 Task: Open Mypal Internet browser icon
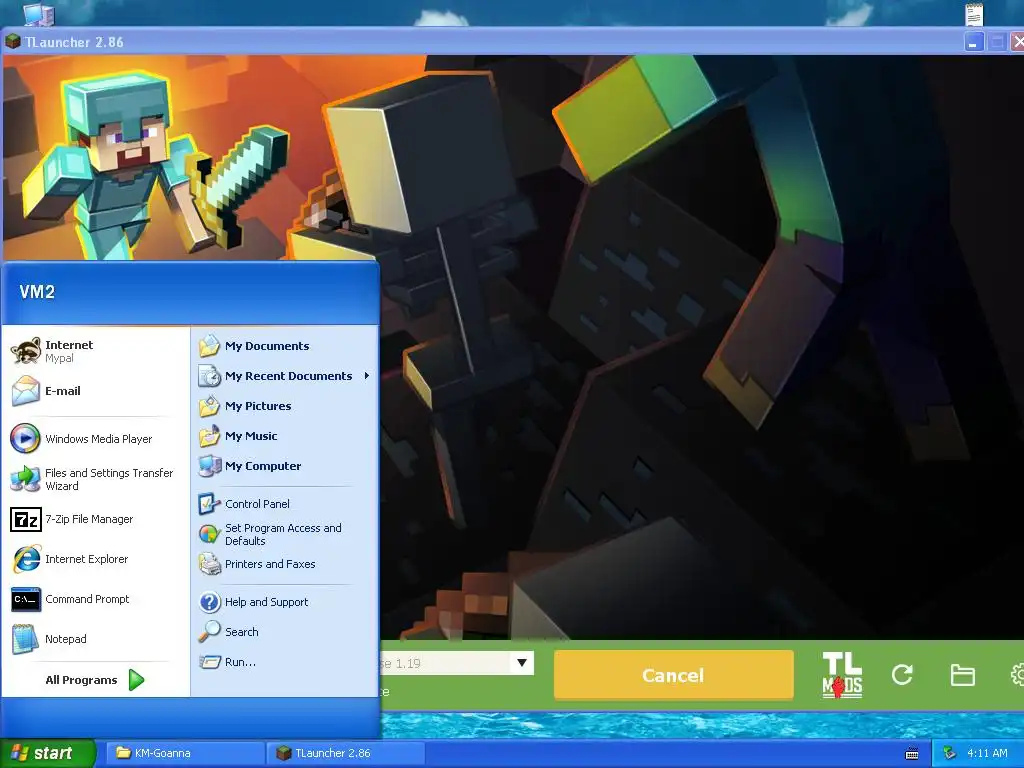(x=26, y=351)
